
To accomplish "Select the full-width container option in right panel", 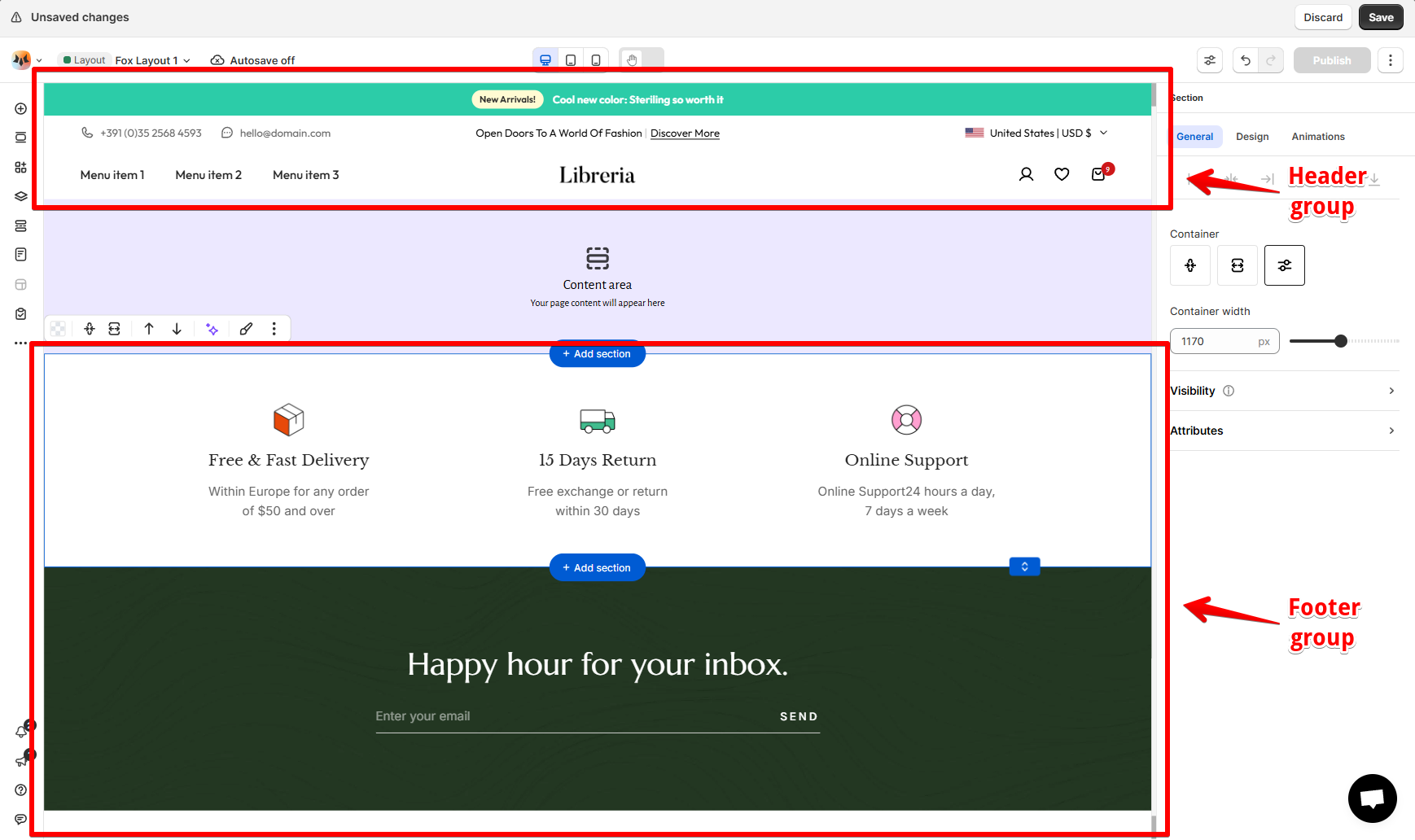I will [1238, 265].
